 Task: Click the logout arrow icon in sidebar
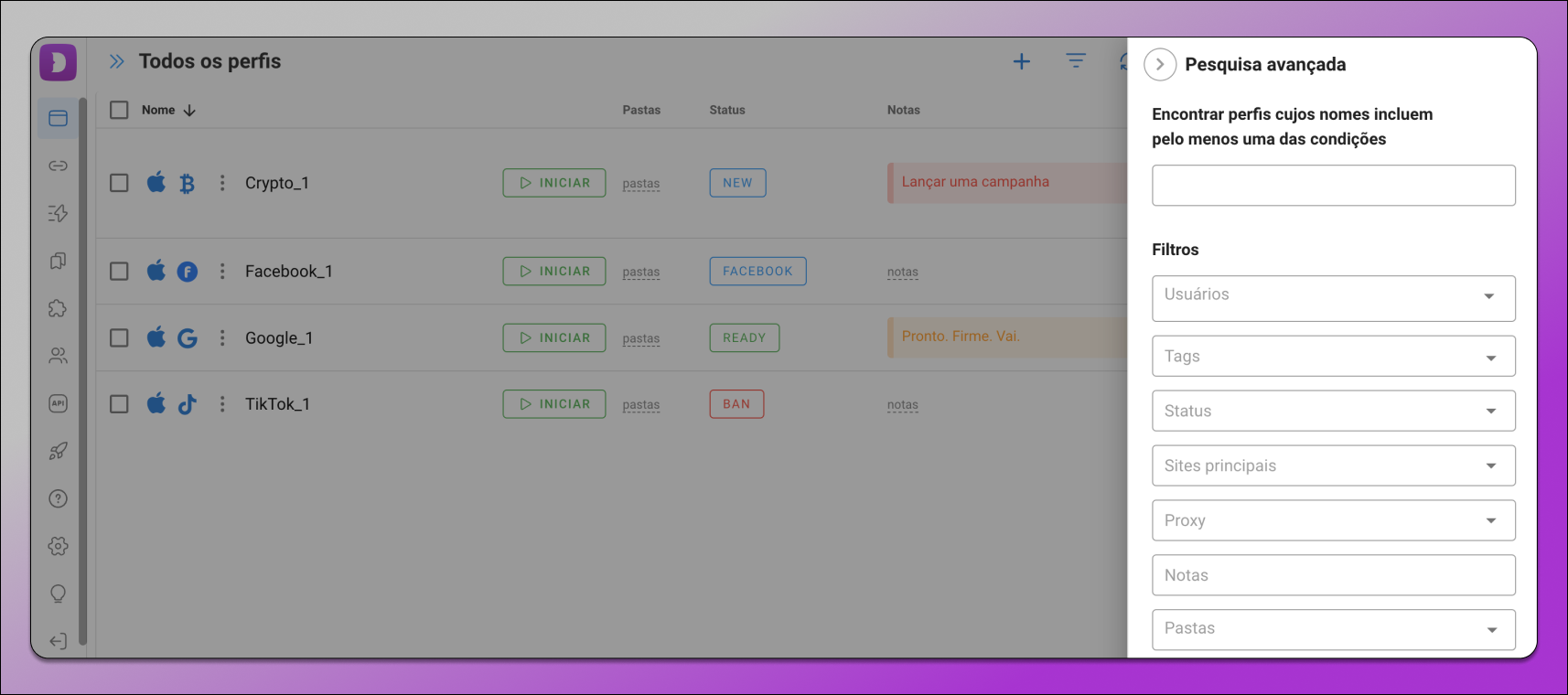point(59,641)
